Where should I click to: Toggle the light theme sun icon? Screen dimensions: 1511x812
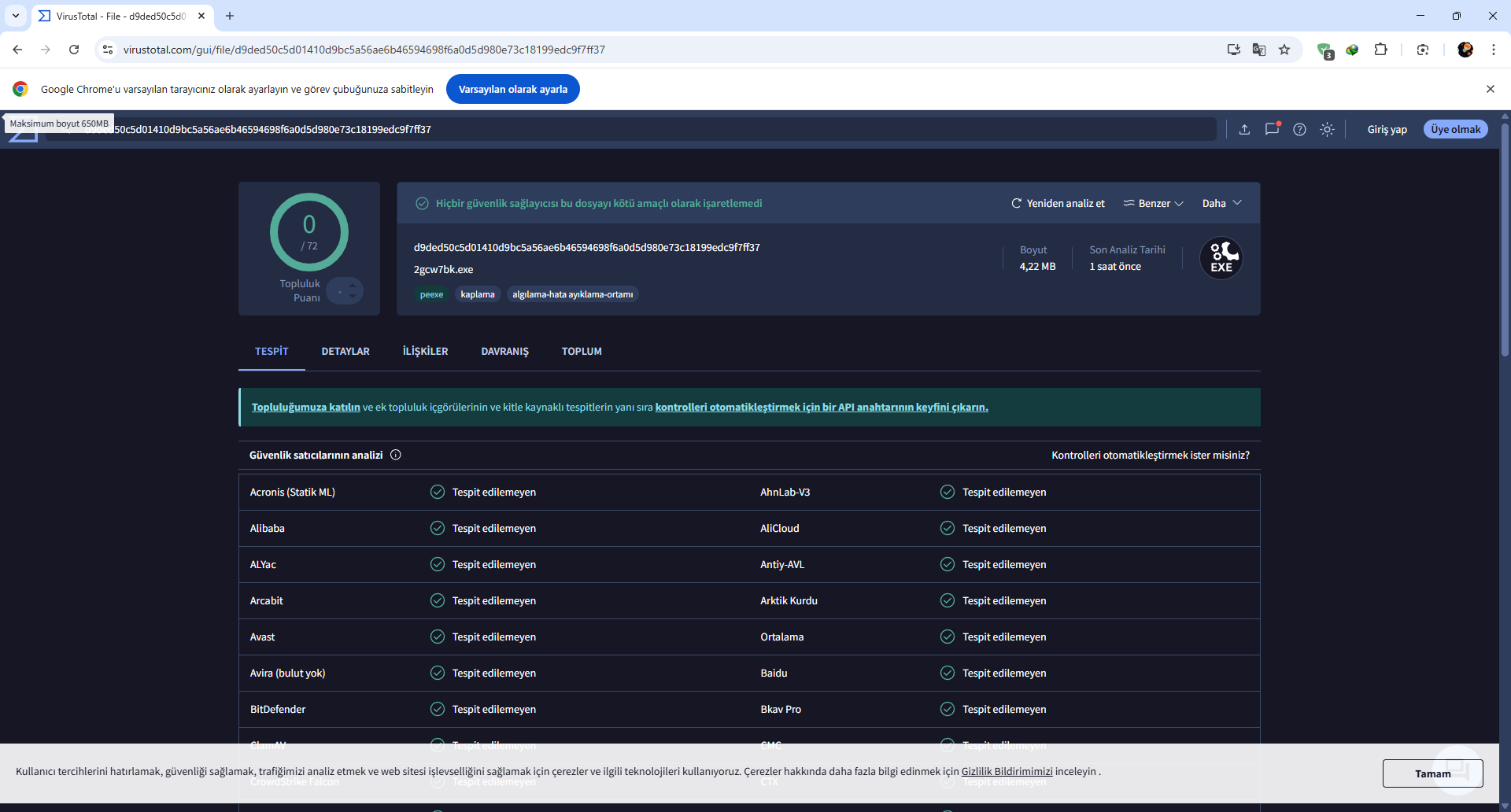coord(1328,130)
